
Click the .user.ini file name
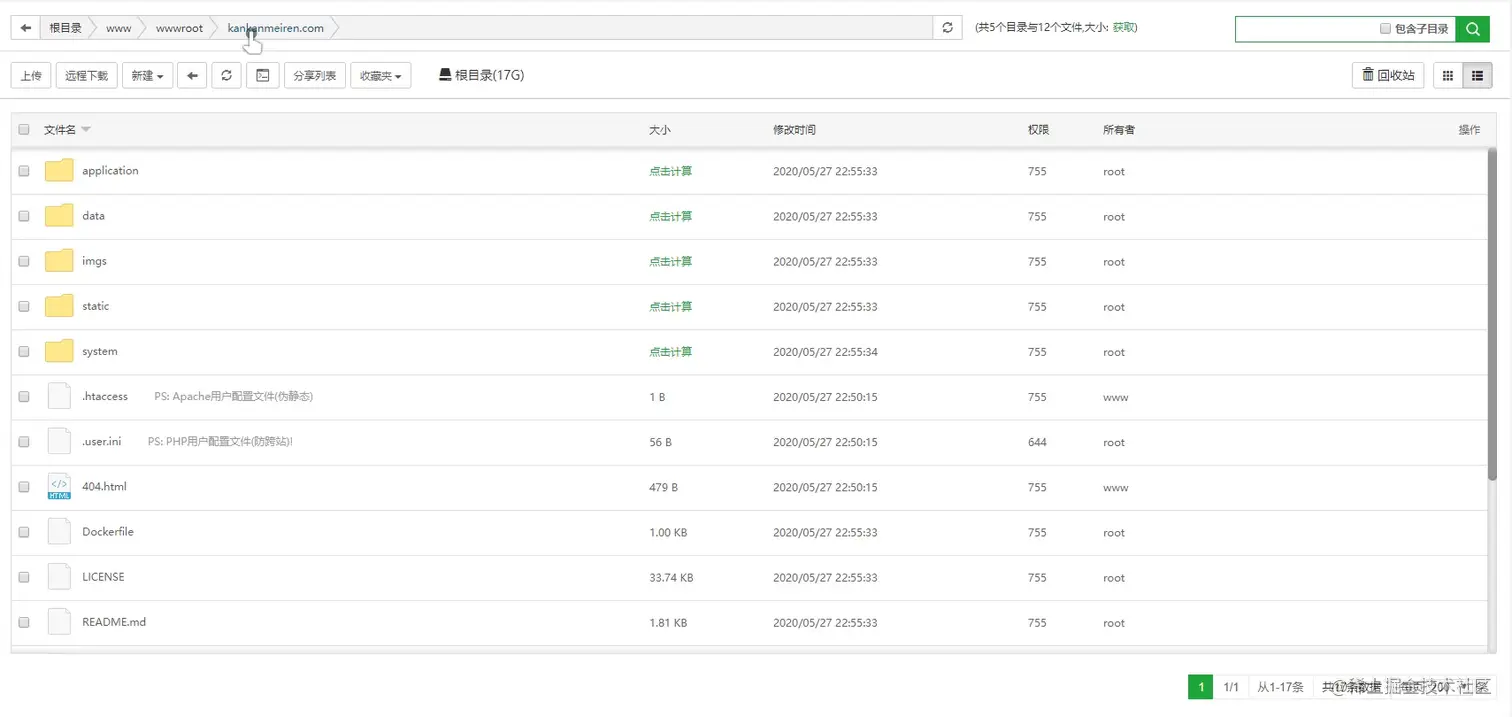101,441
